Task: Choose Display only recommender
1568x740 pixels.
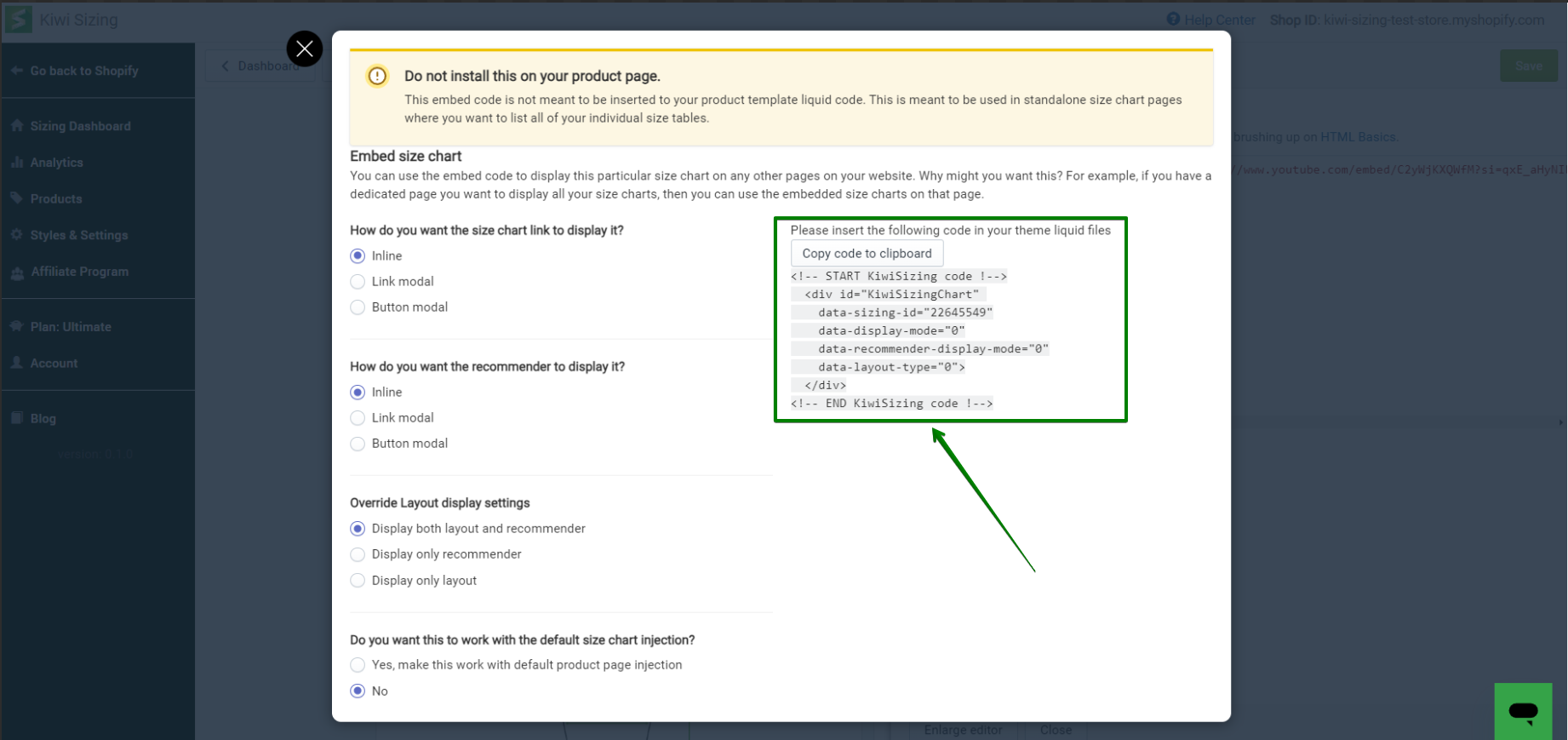Action: pyautogui.click(x=358, y=554)
